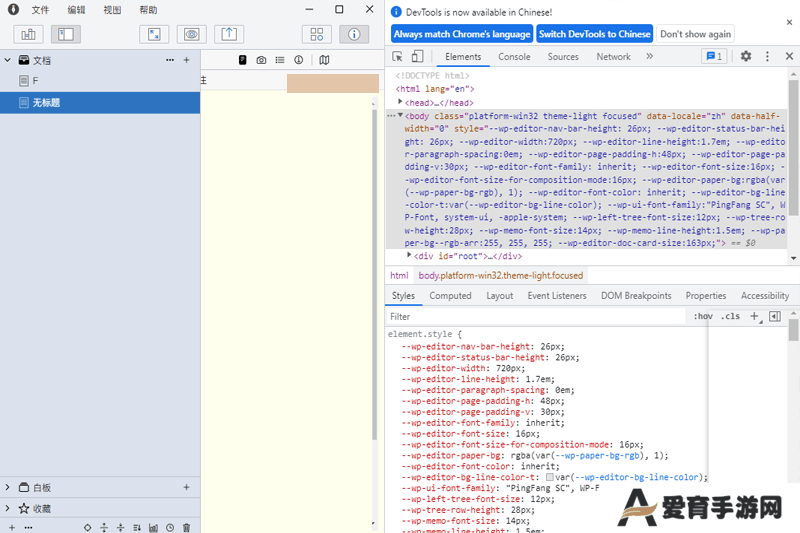Show more DevTools tabs (»)
This screenshot has width=800, height=533.
tap(649, 56)
